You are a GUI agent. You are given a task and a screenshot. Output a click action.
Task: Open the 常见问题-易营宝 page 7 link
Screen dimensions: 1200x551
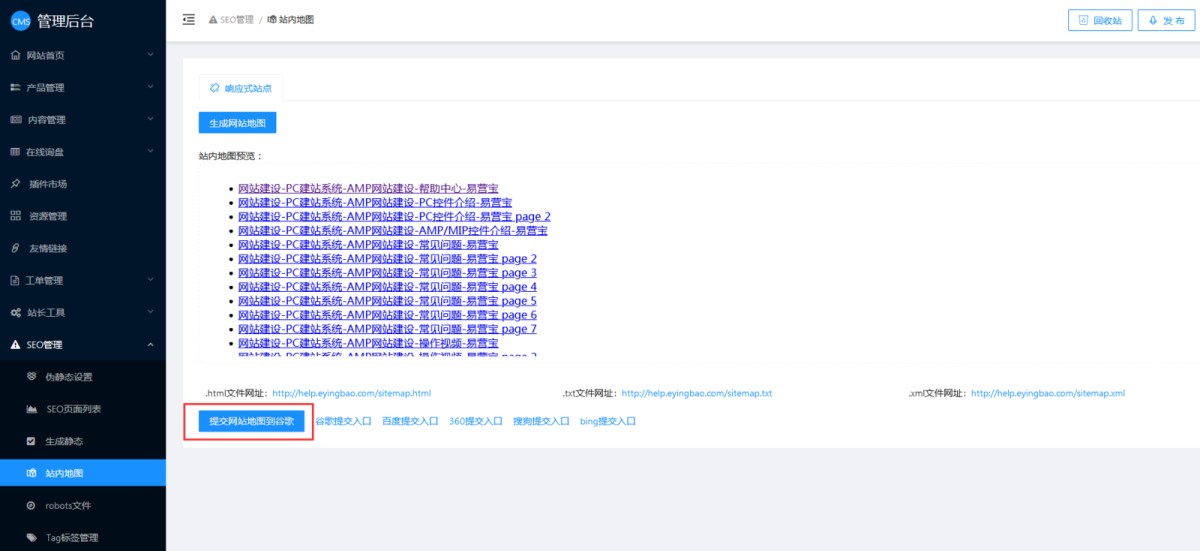pyautogui.click(x=387, y=329)
